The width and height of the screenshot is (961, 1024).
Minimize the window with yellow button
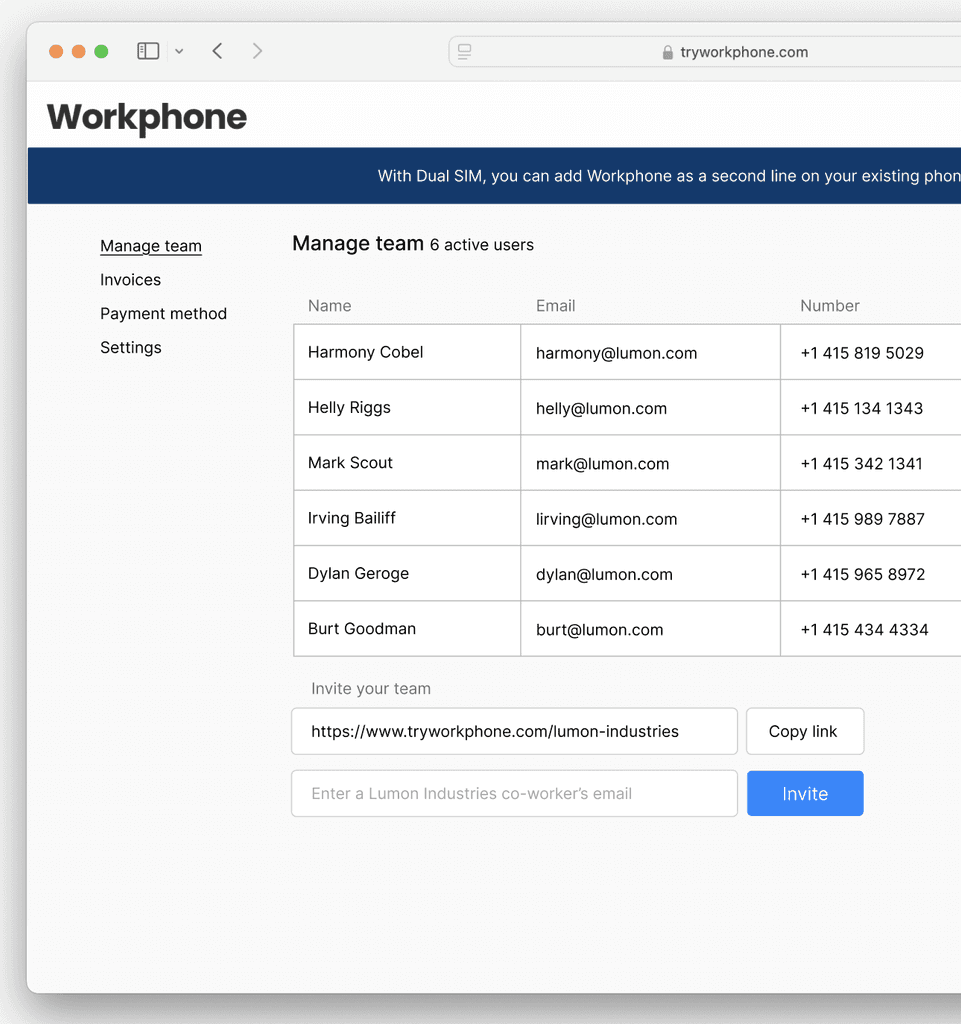[x=78, y=52]
